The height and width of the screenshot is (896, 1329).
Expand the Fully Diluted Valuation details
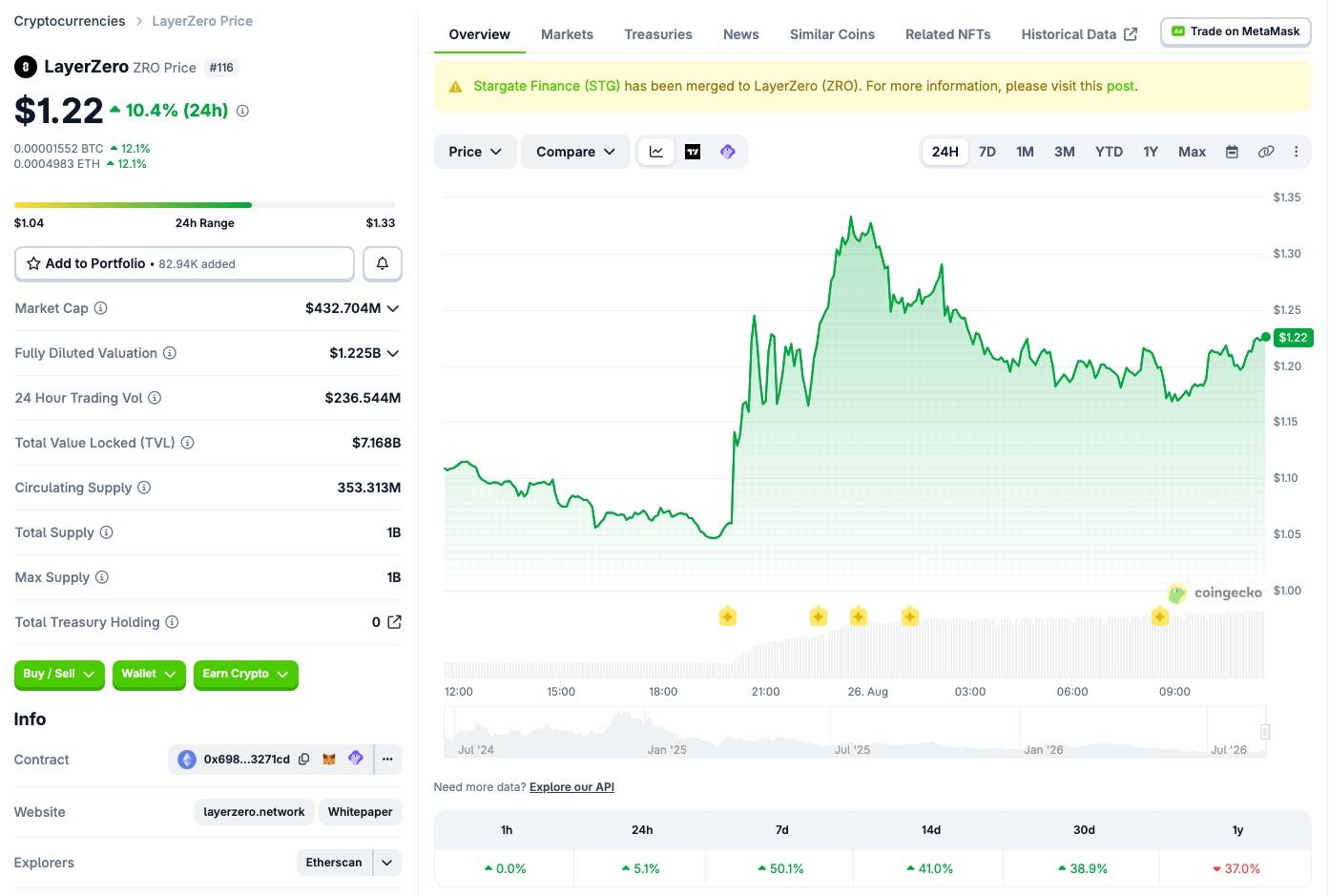click(393, 353)
